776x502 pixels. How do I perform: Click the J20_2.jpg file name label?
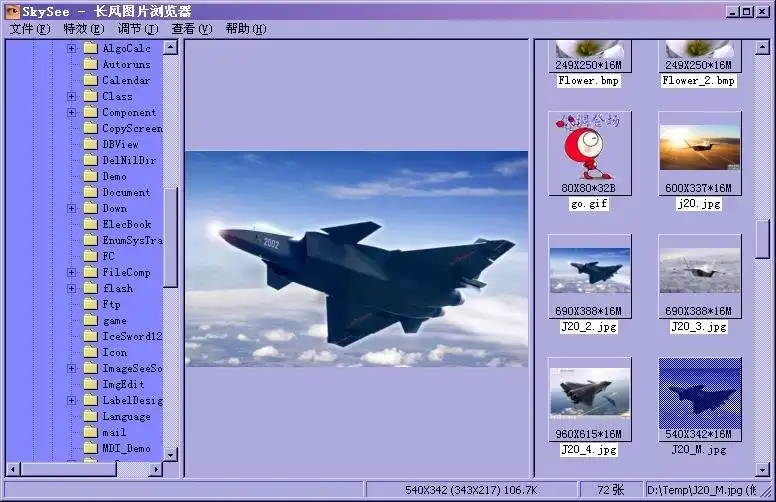pos(589,327)
